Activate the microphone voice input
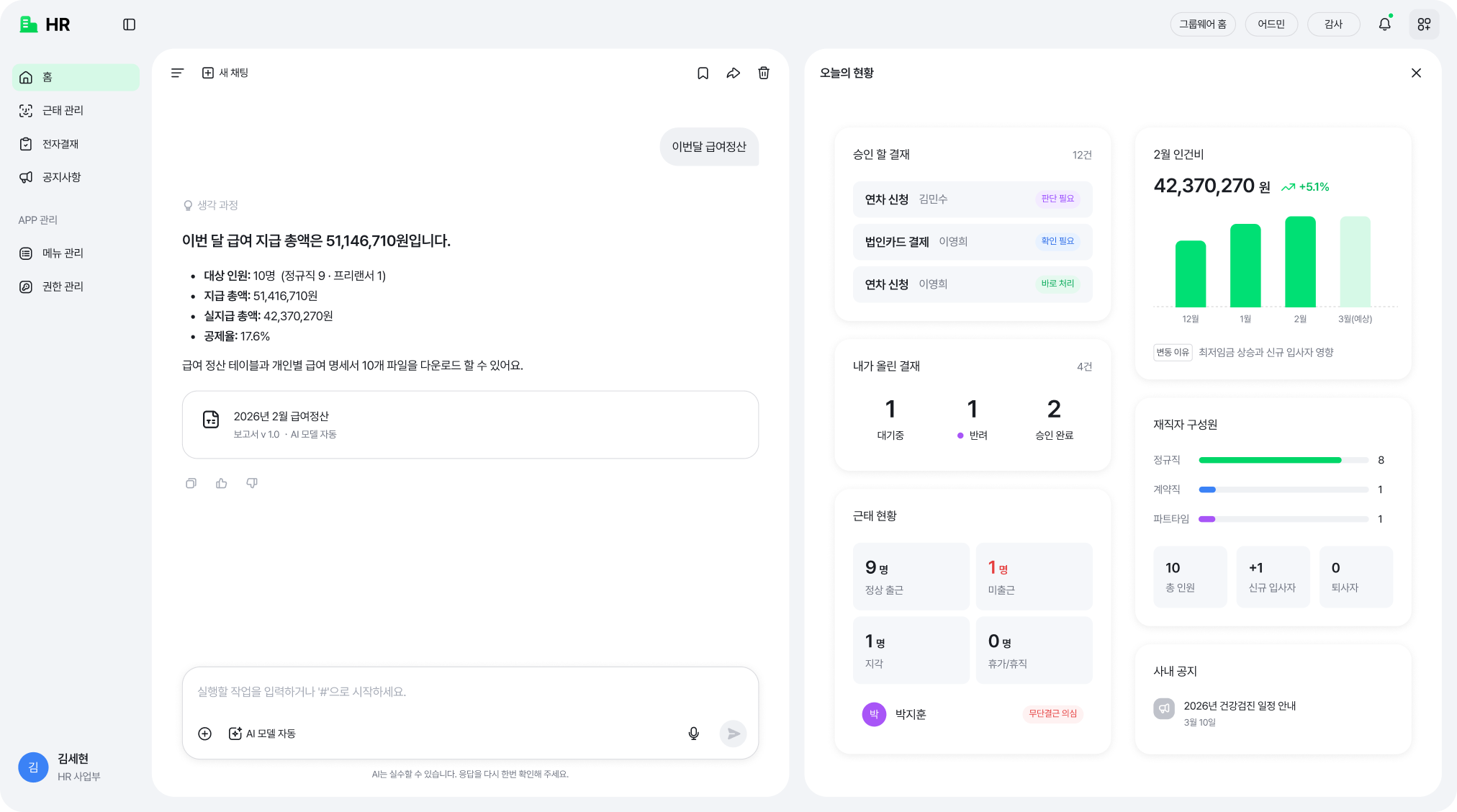The image size is (1457, 812). [x=693, y=734]
